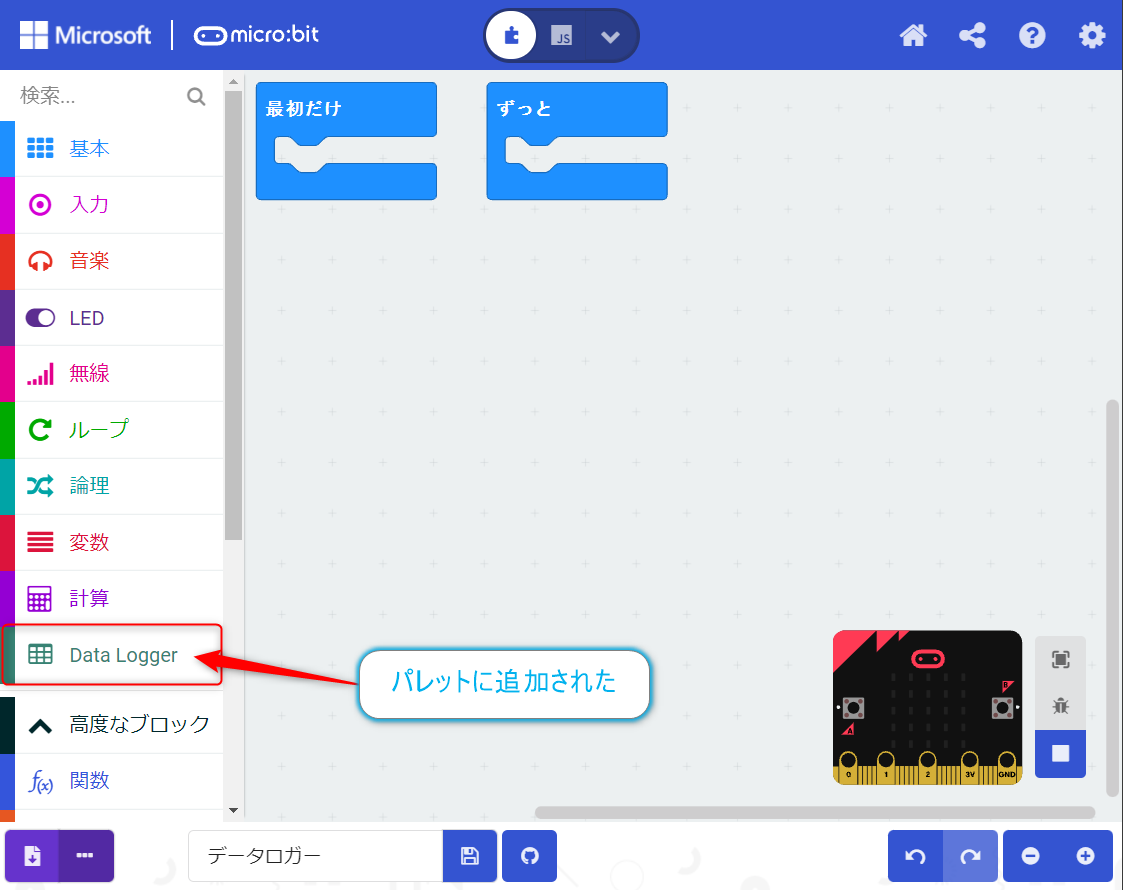Open the editor language dropdown
1123x890 pixels.
click(610, 35)
